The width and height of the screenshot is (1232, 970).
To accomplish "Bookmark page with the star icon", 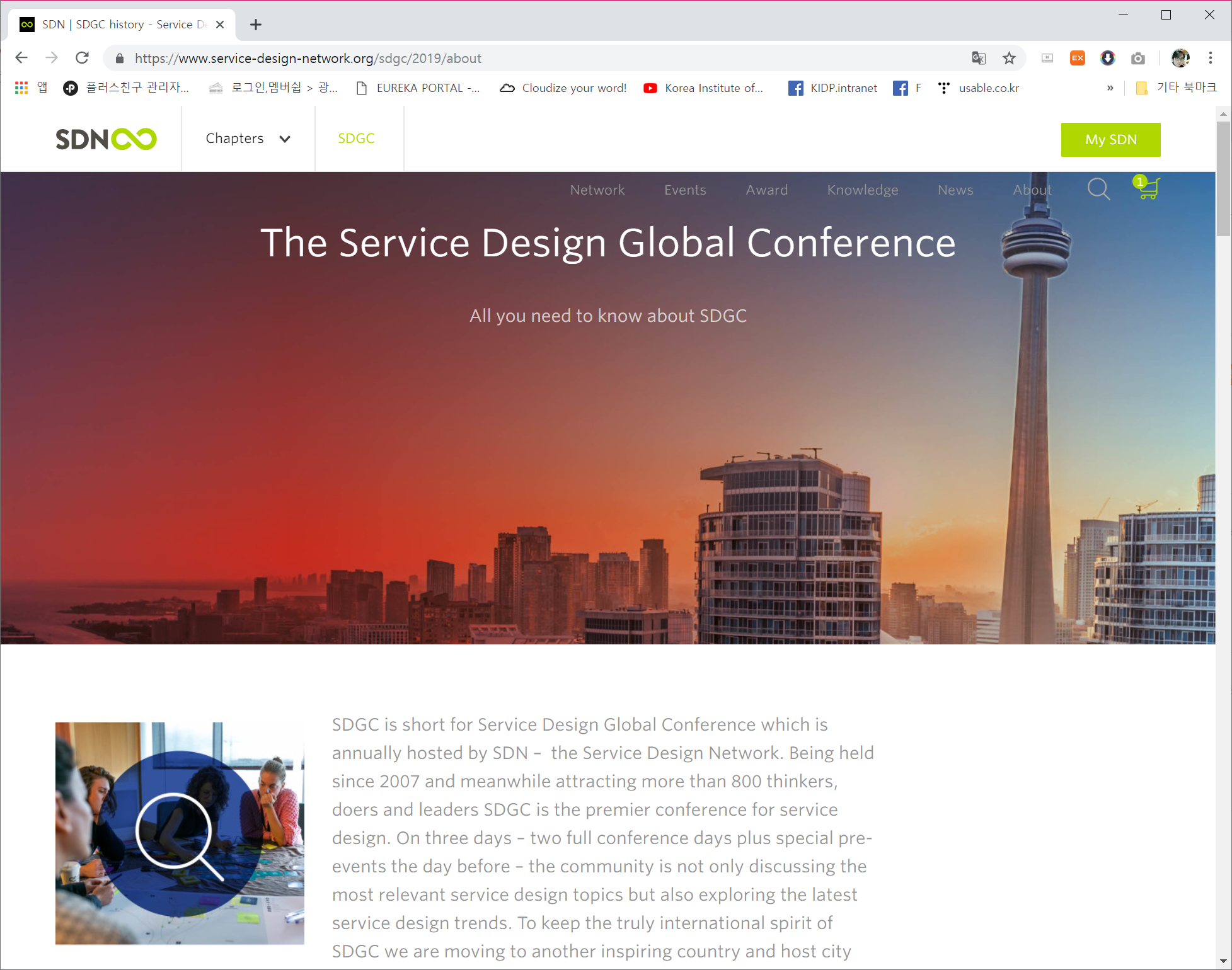I will coord(1009,59).
